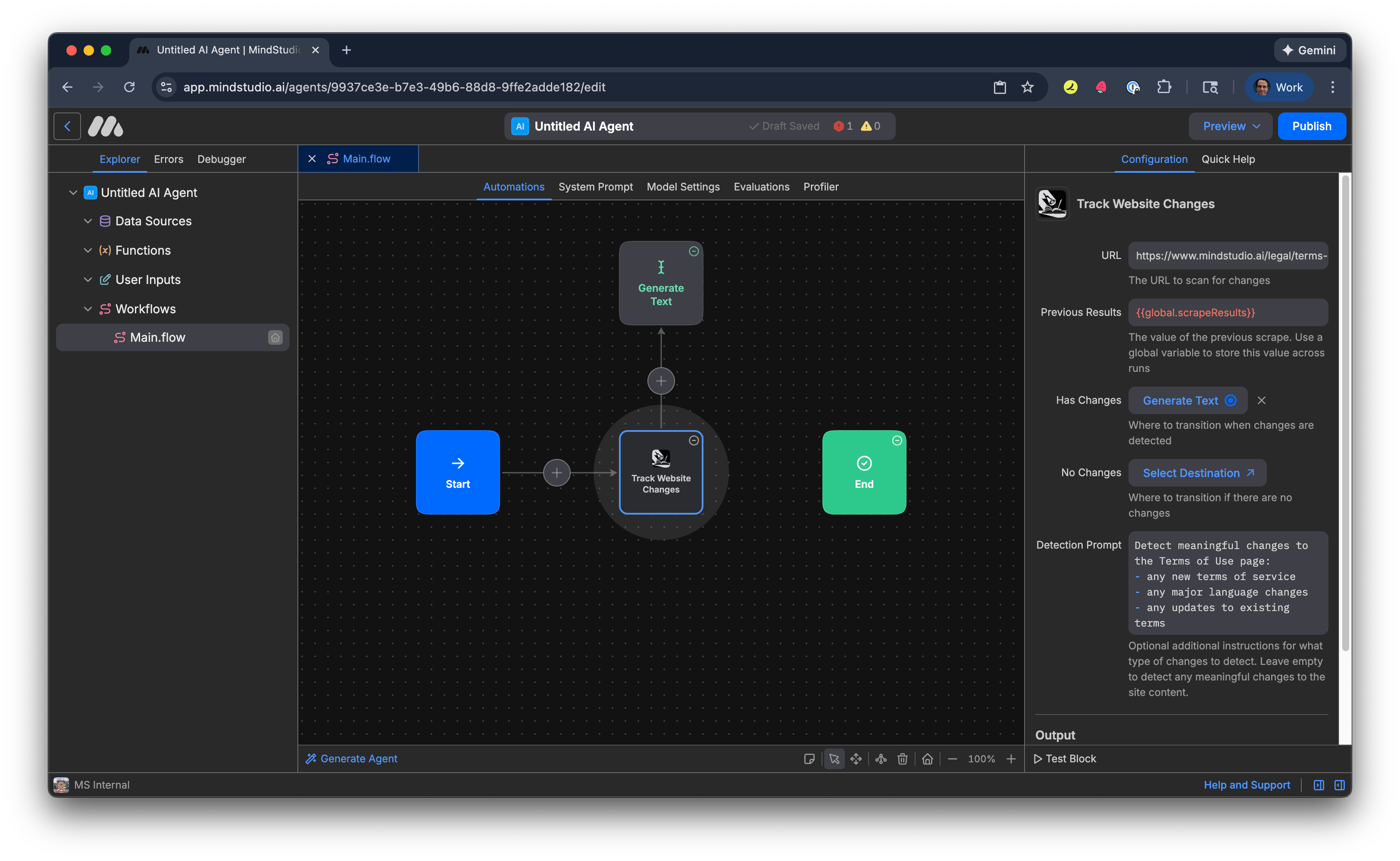Select the pan/move canvas tool

click(x=856, y=758)
